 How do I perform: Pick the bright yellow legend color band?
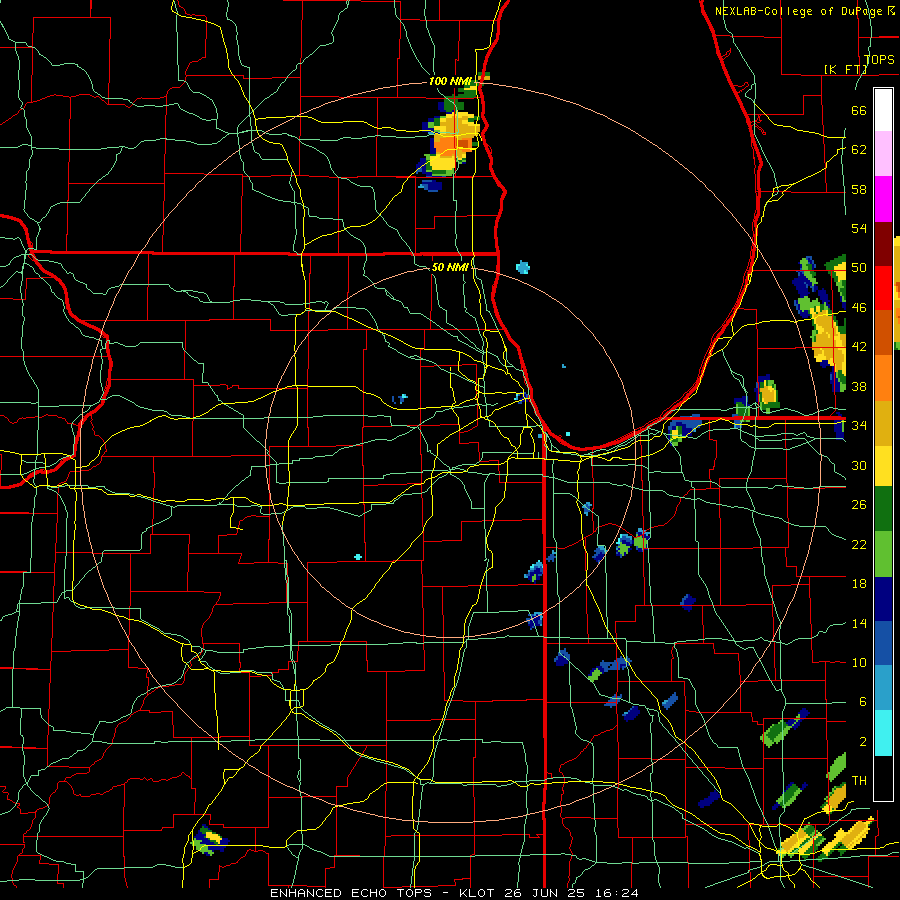[x=883, y=466]
